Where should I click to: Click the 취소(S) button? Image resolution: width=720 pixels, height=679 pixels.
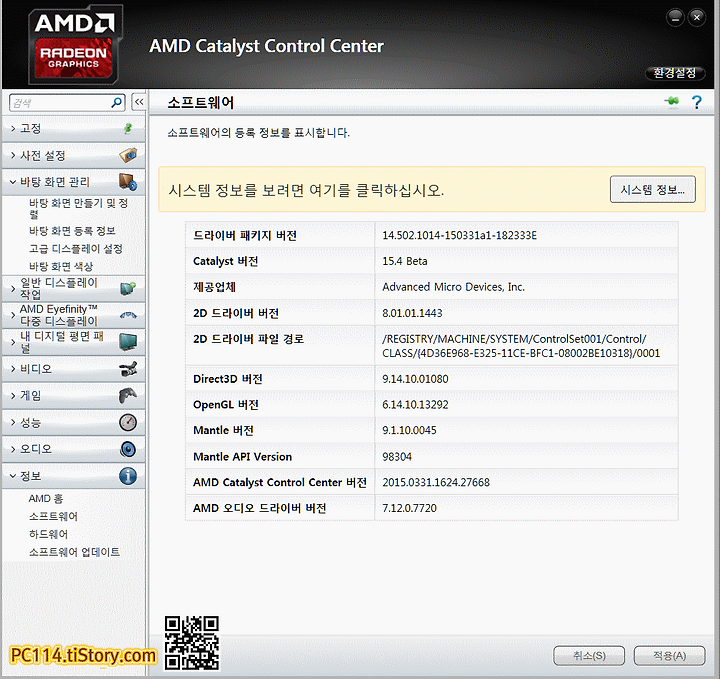point(589,656)
